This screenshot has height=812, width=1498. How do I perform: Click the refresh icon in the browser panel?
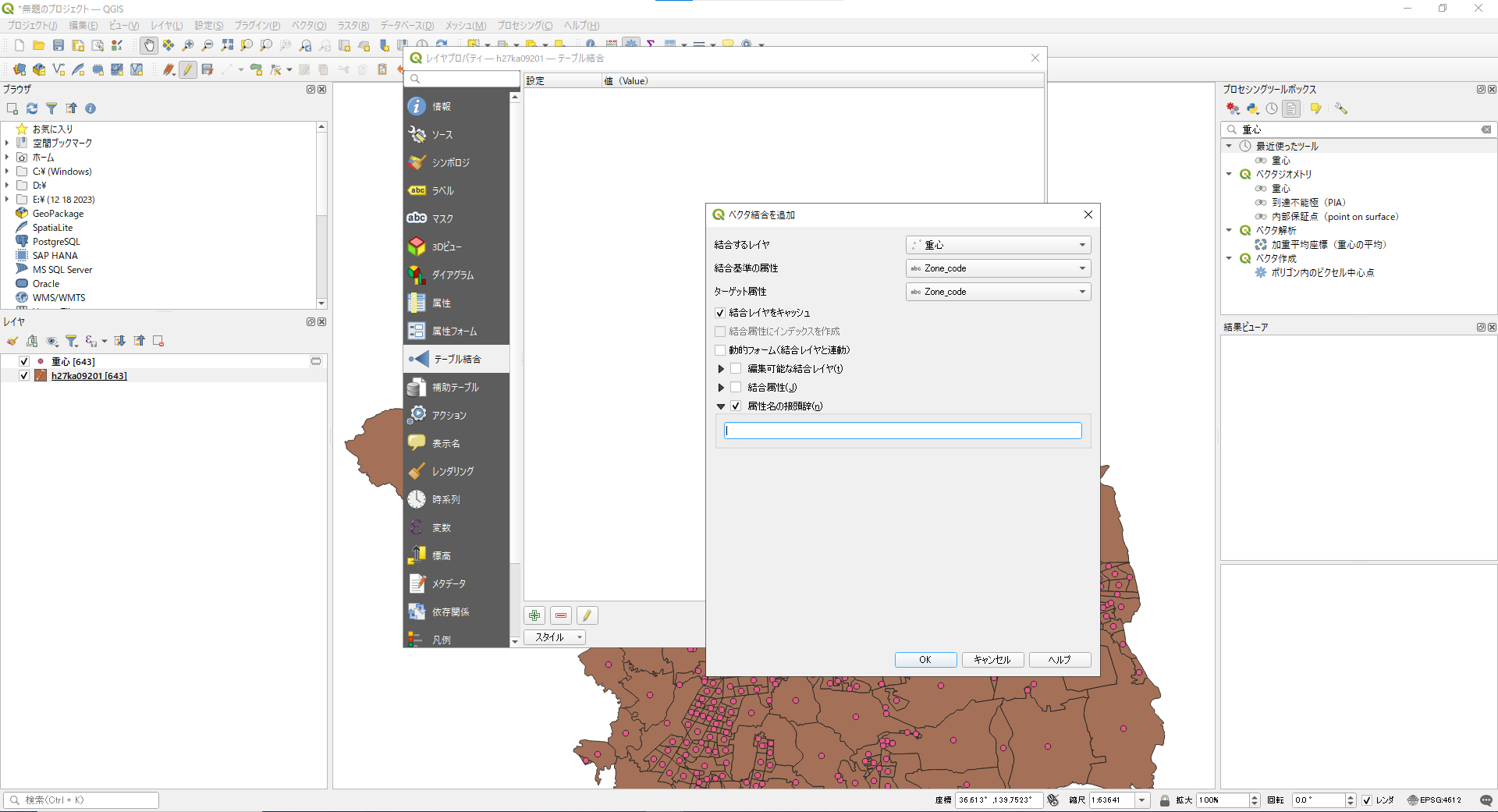pos(32,108)
